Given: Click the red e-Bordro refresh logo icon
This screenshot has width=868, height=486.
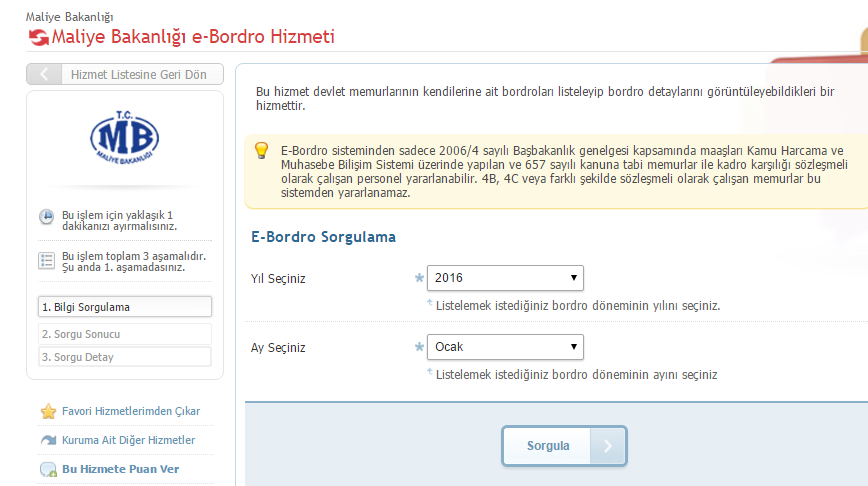Looking at the screenshot, I should pos(39,37).
